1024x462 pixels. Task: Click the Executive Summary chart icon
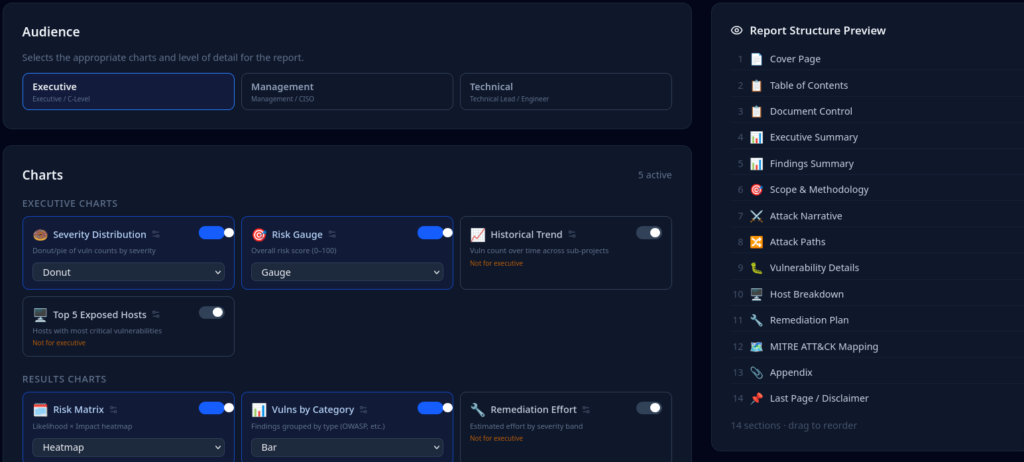756,137
